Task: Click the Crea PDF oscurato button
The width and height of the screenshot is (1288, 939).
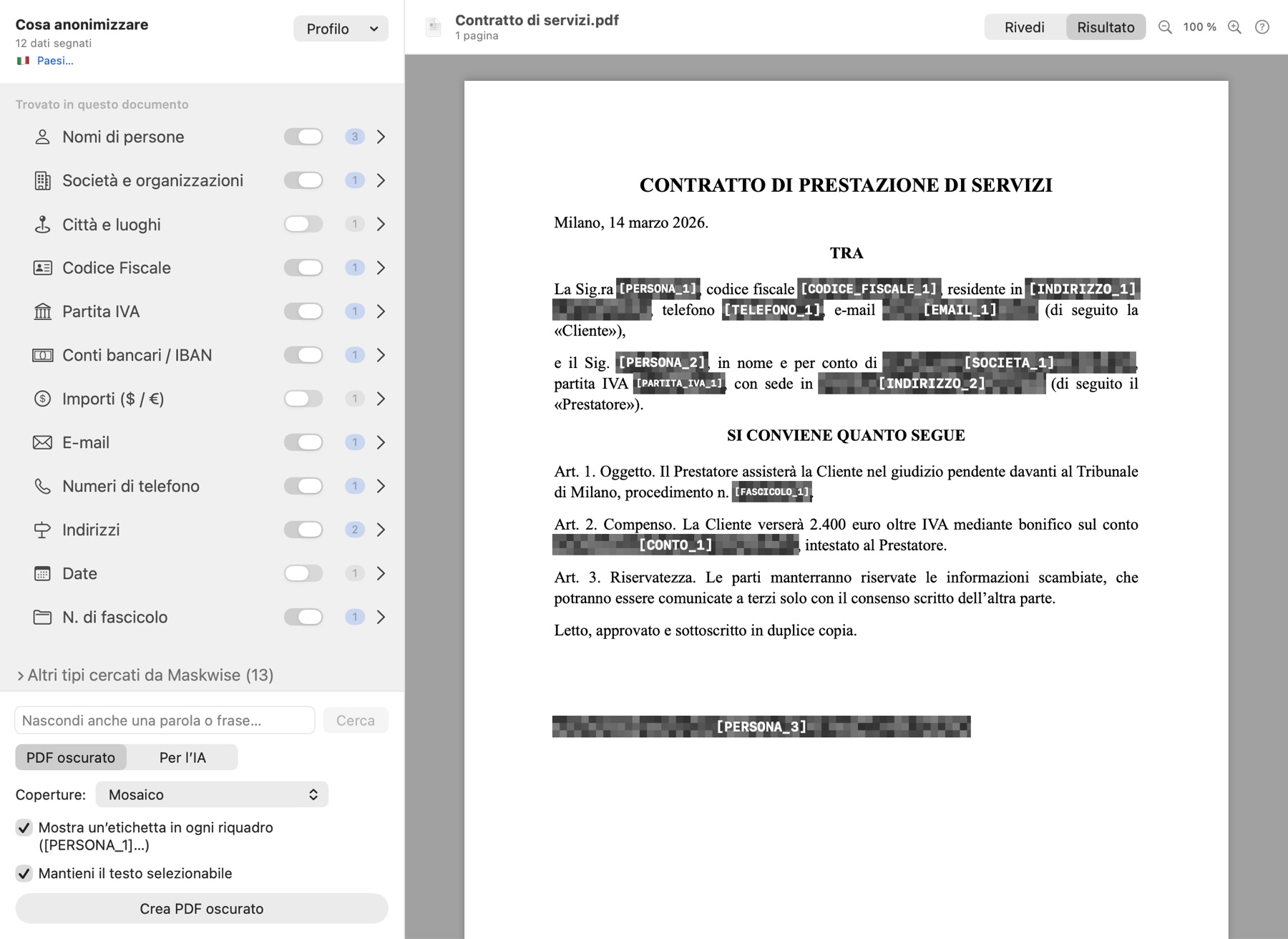Action: pos(202,908)
